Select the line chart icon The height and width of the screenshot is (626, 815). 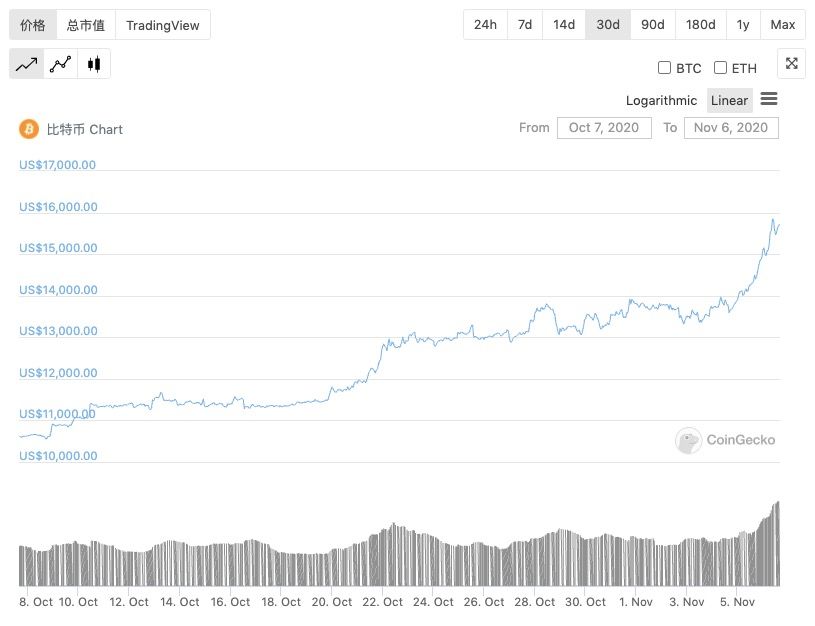point(26,65)
